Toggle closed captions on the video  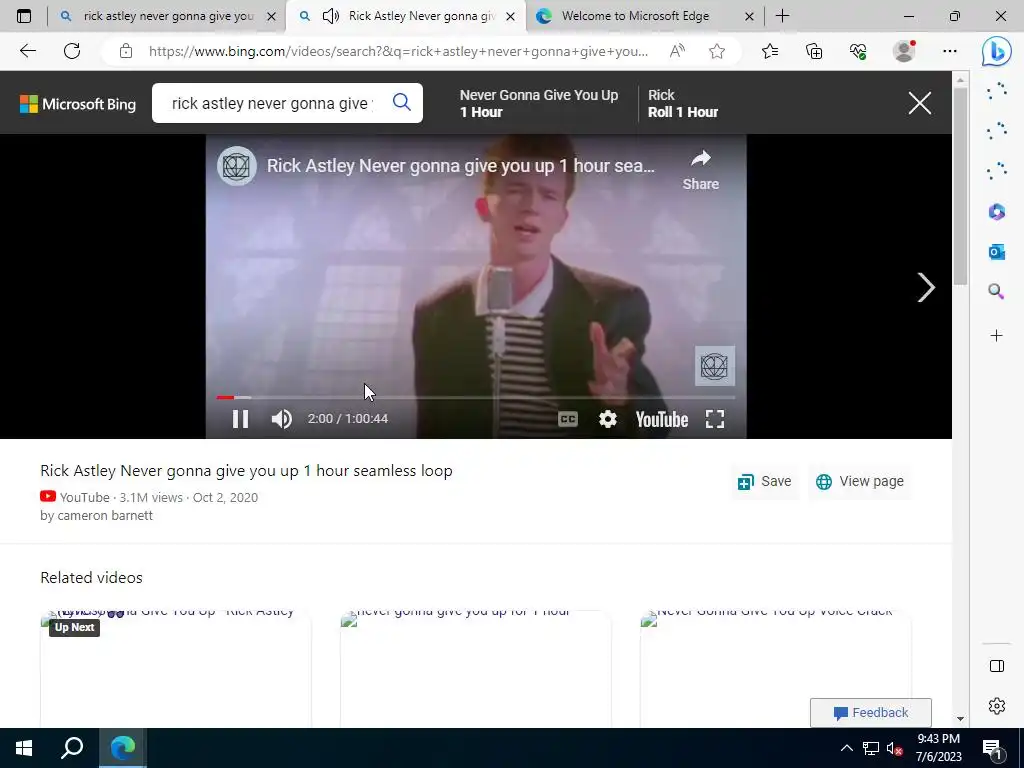pyautogui.click(x=568, y=419)
